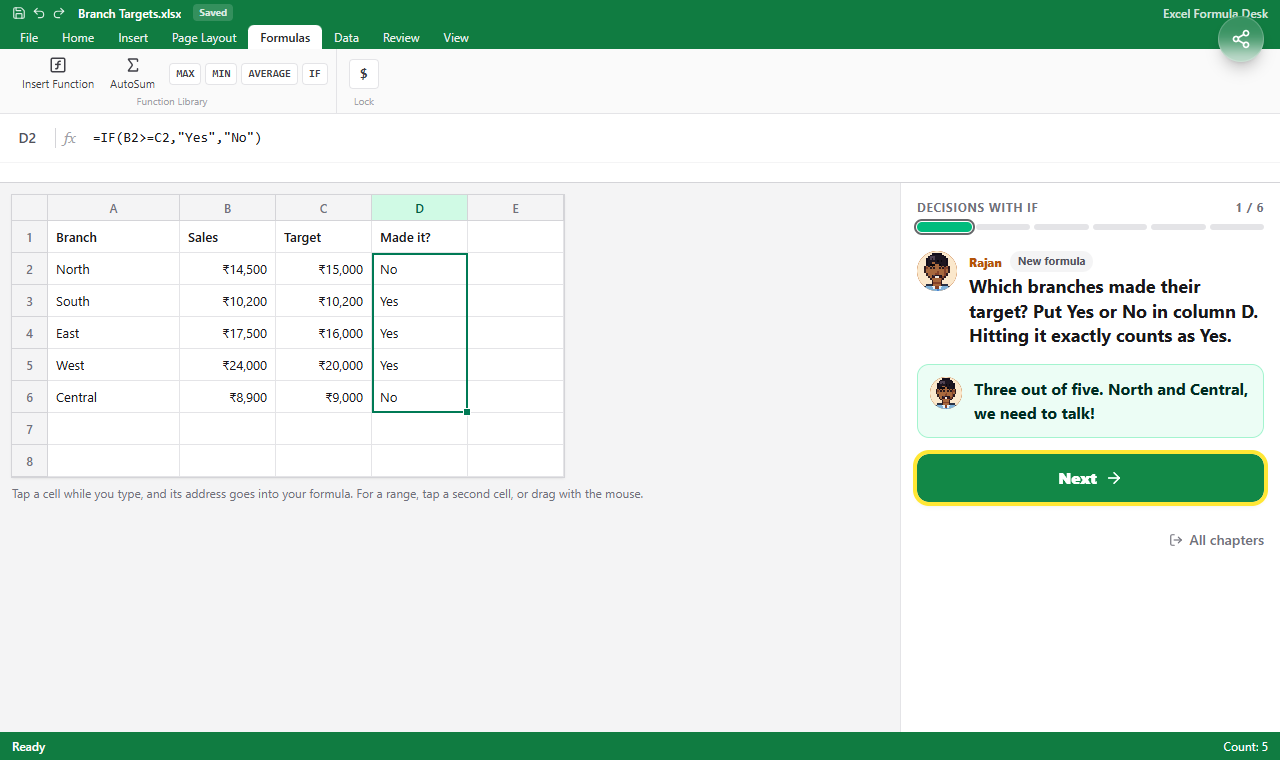Click the lesson progress bar first segment
This screenshot has width=1280, height=760.
pos(944,227)
